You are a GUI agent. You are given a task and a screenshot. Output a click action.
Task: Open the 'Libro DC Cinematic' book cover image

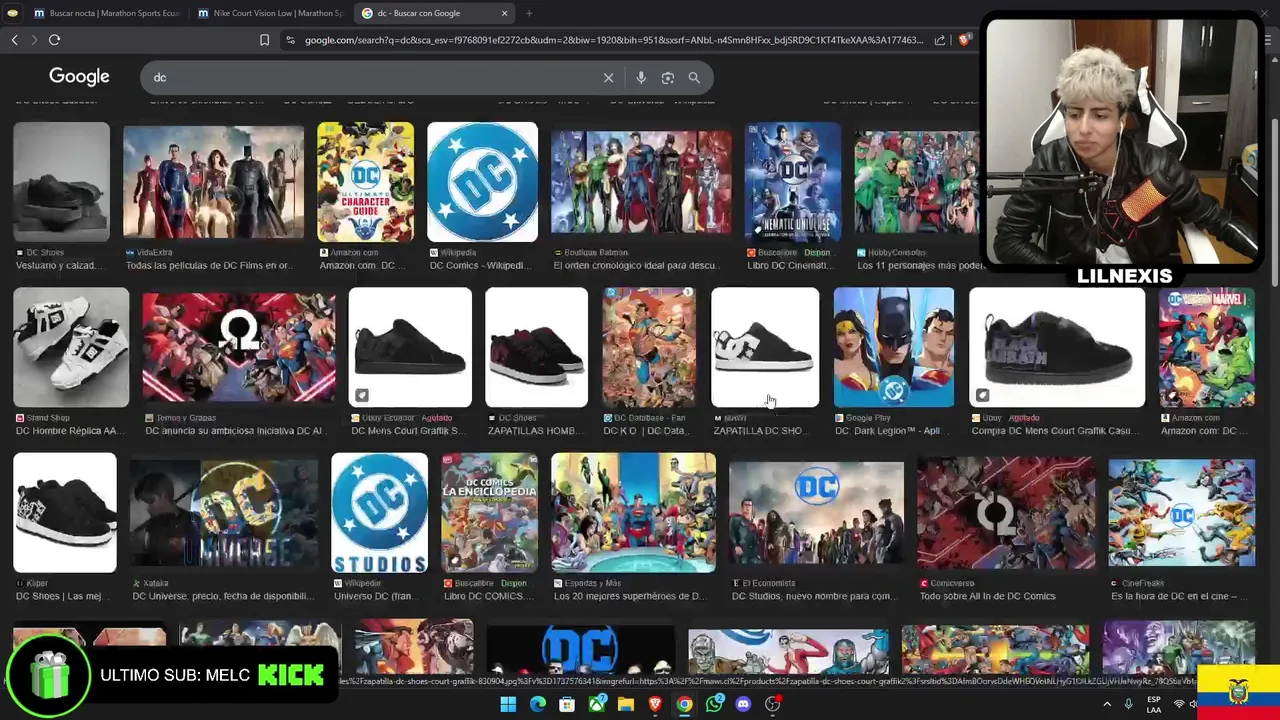(793, 182)
